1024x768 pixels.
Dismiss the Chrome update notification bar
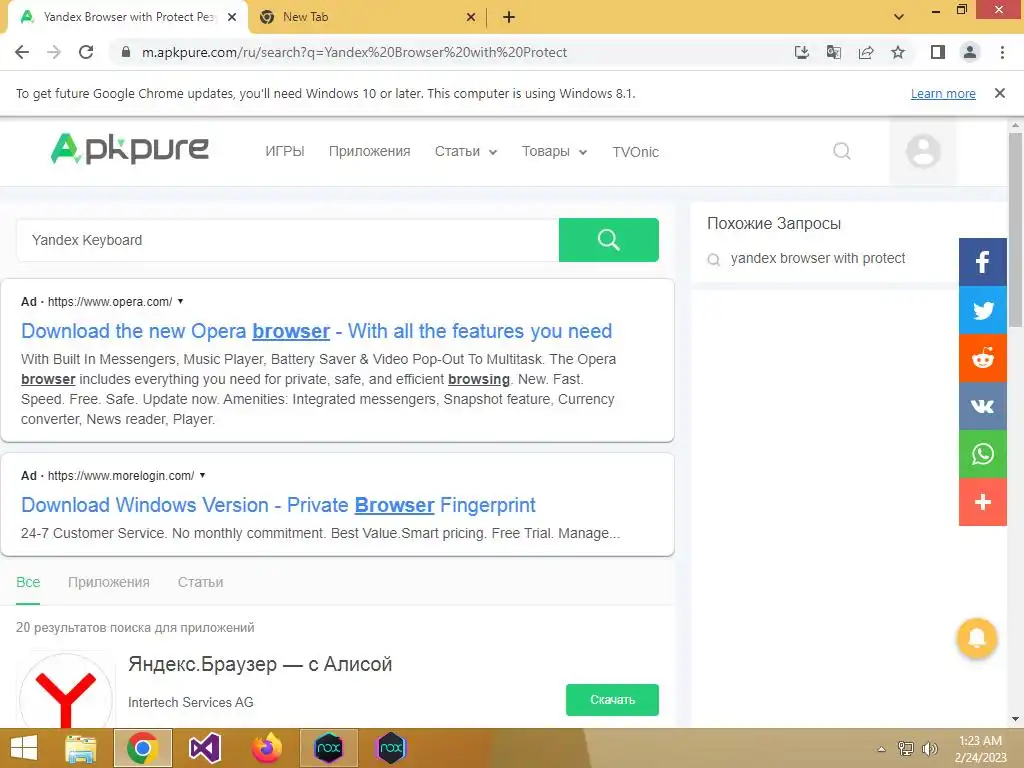(x=1000, y=93)
